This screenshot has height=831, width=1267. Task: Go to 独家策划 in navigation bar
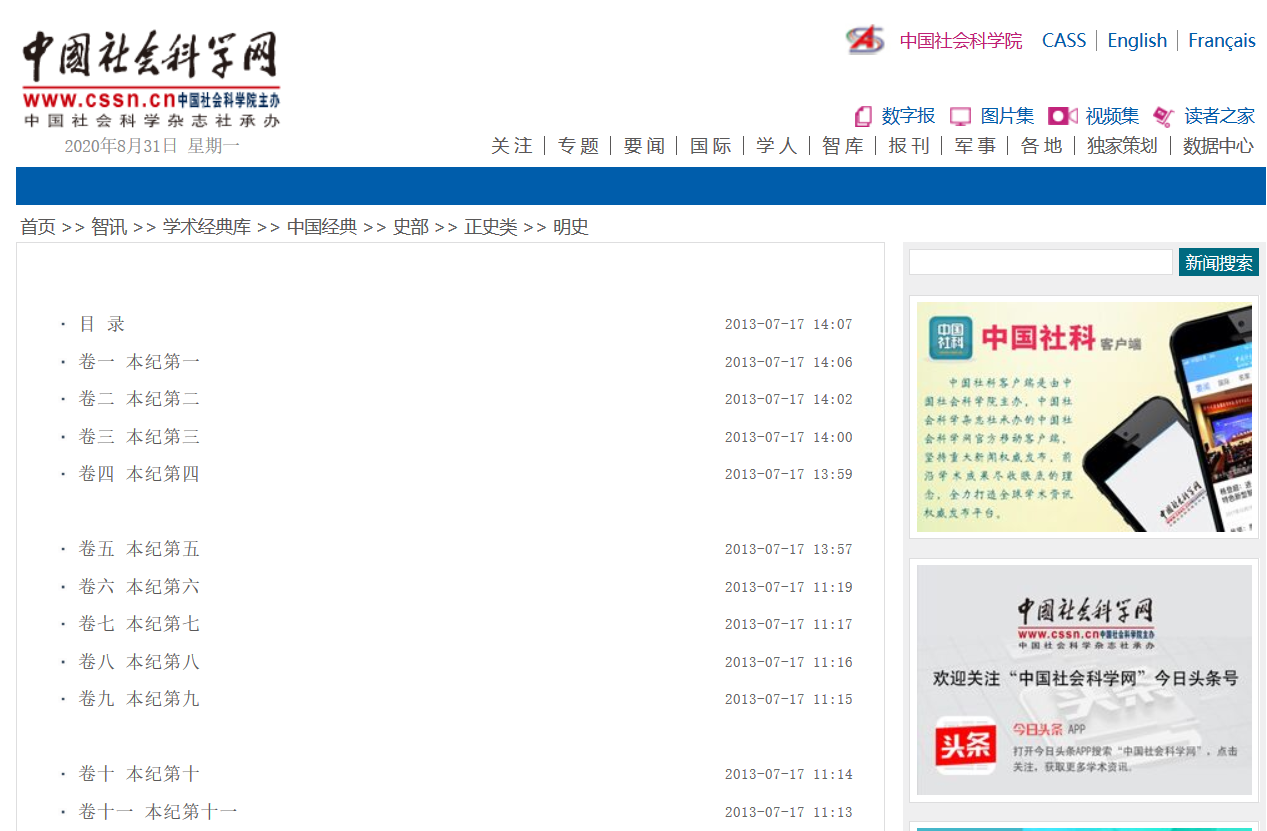(1122, 146)
